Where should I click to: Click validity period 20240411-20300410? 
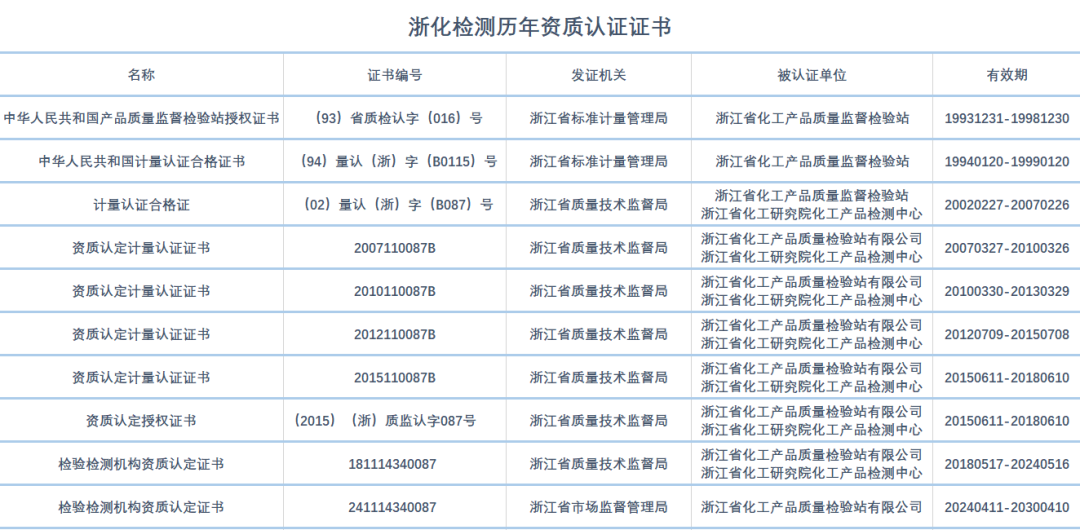(x=1006, y=507)
